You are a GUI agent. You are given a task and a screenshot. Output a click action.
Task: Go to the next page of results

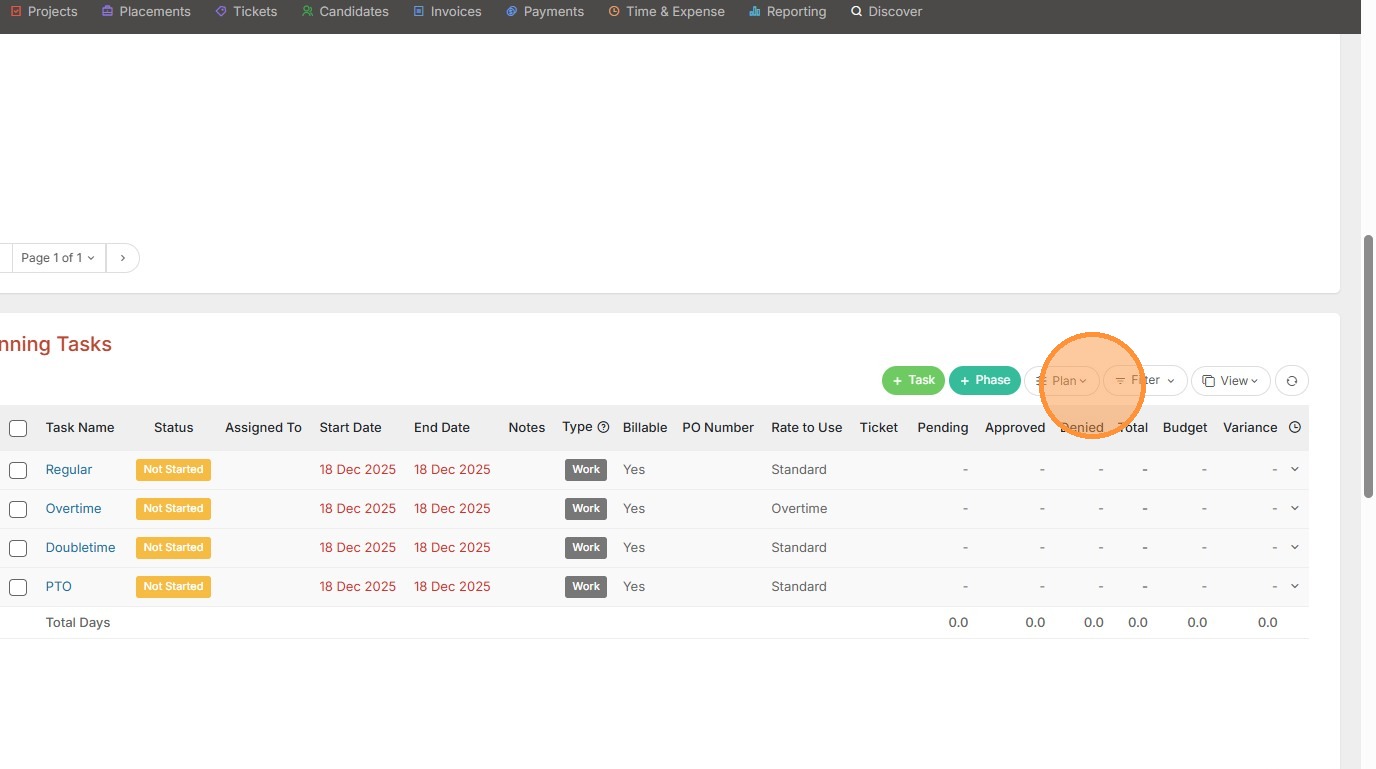123,258
